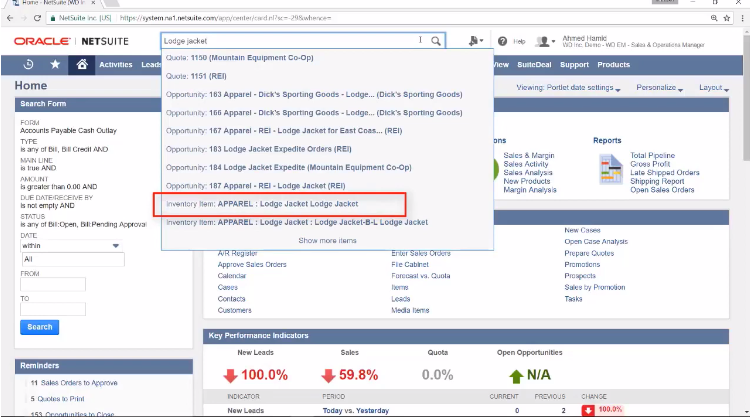This screenshot has width=750, height=417.
Task: Go to the Home house icon
Action: (82, 64)
